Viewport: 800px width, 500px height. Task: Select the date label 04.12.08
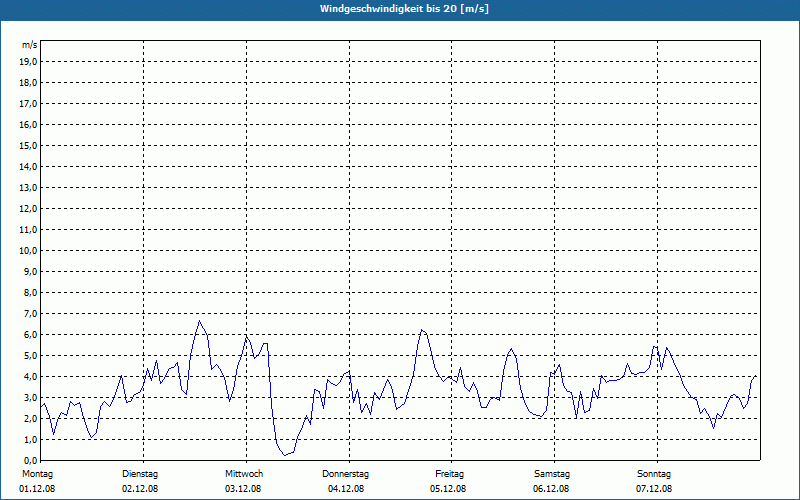346,489
